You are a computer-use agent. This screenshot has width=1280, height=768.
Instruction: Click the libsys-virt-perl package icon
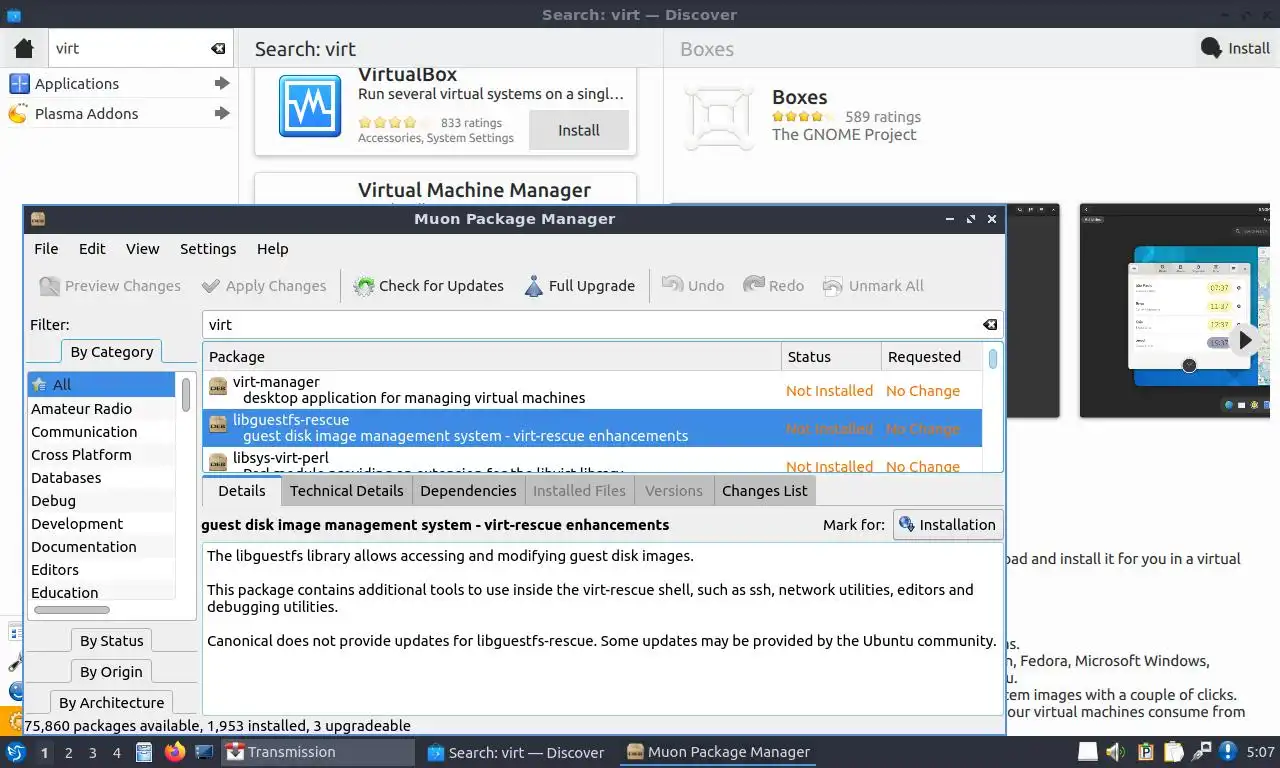click(x=218, y=463)
